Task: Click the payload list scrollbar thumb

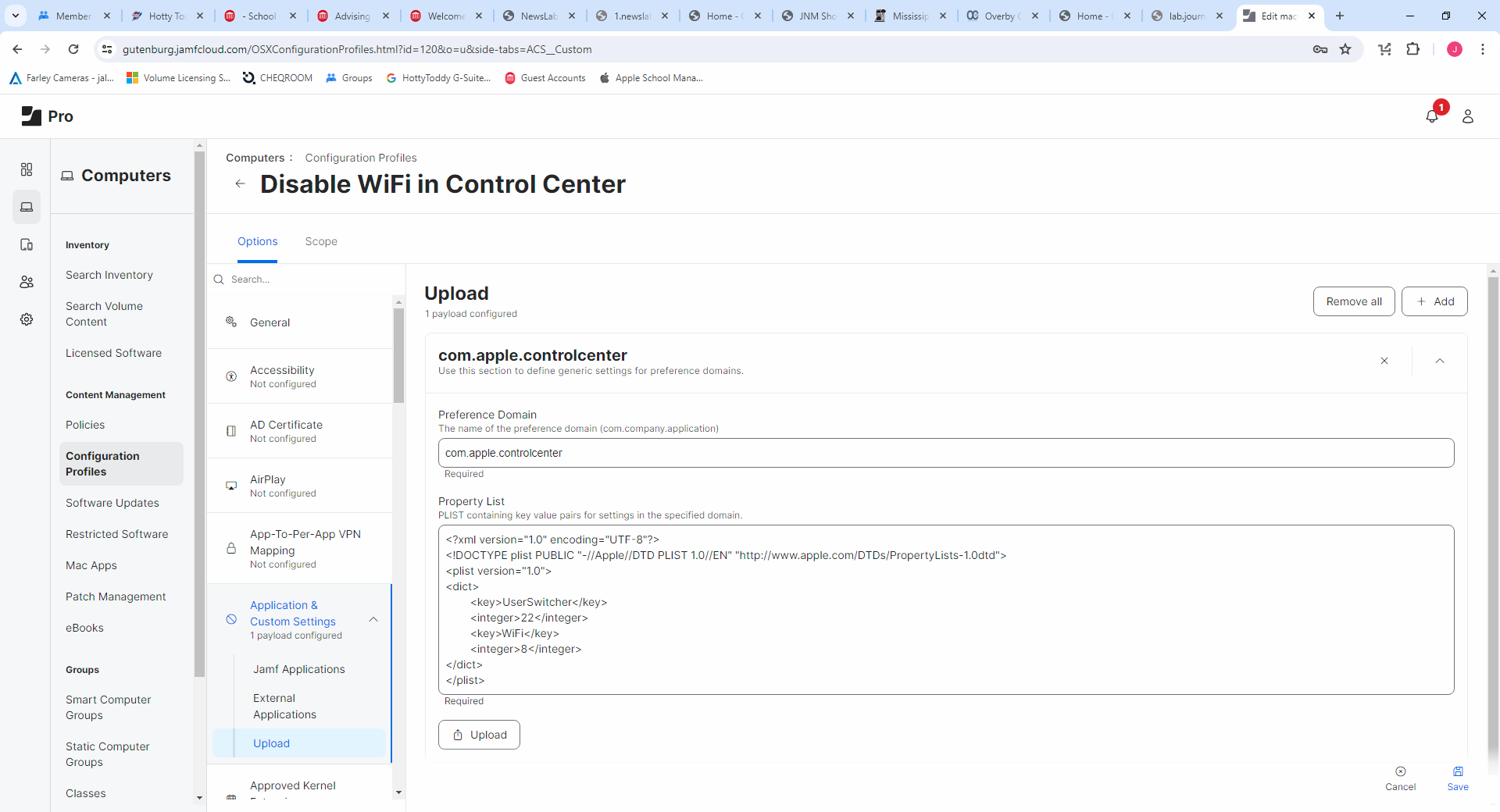Action: [398, 355]
